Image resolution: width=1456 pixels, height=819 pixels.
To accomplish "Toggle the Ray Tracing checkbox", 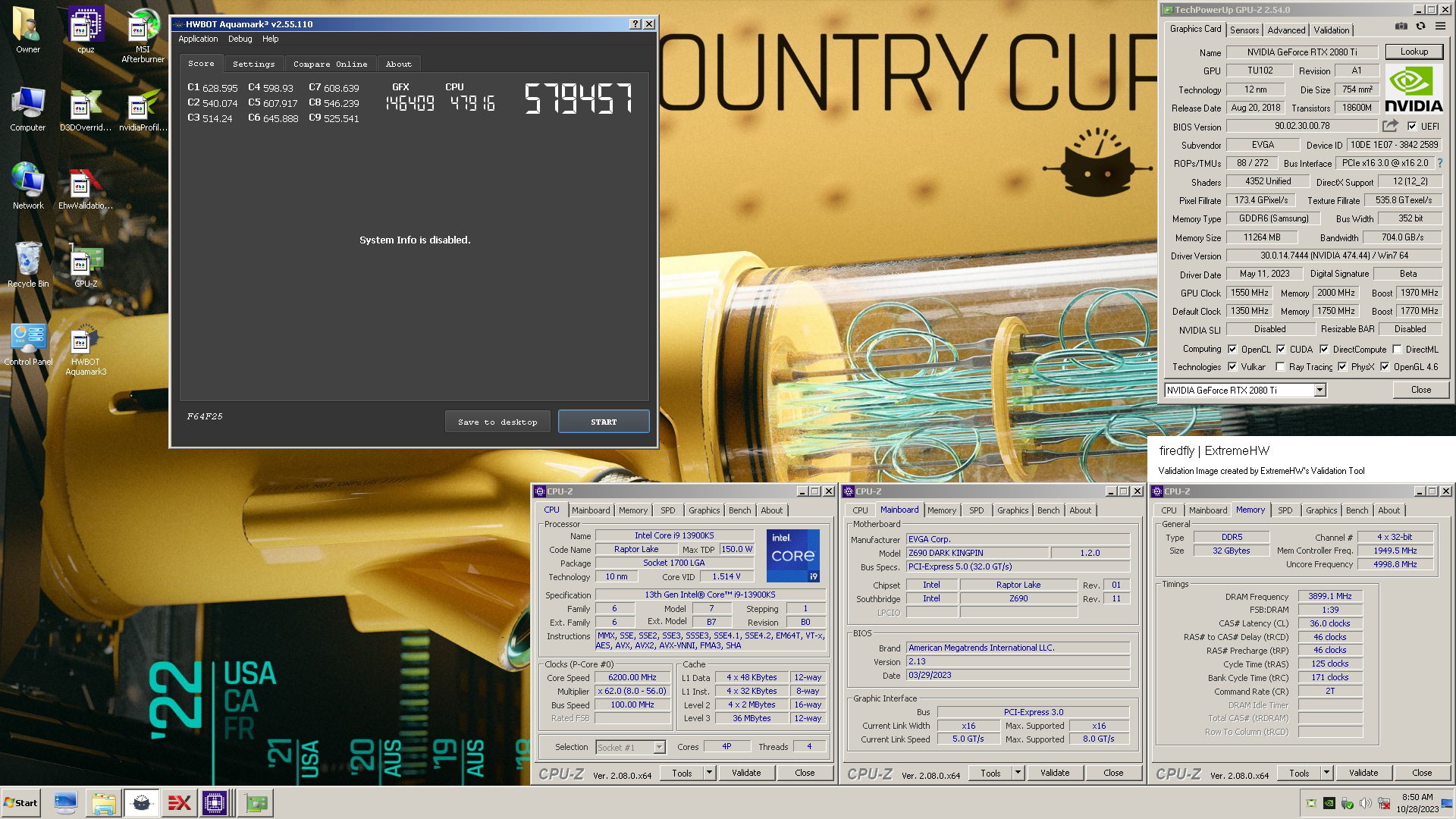I will pyautogui.click(x=1280, y=367).
